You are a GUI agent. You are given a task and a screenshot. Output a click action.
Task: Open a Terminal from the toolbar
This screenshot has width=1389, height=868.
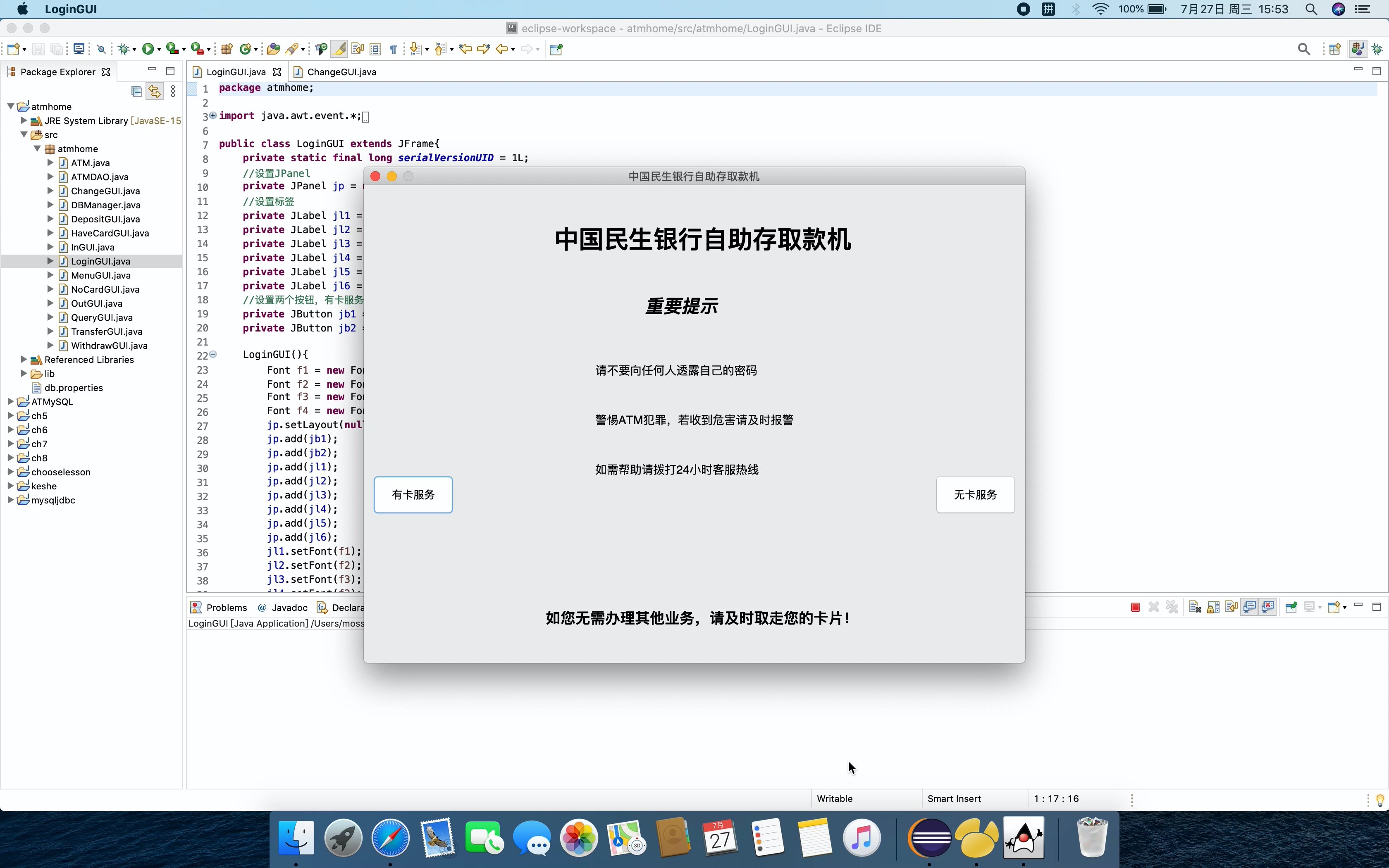[79, 49]
